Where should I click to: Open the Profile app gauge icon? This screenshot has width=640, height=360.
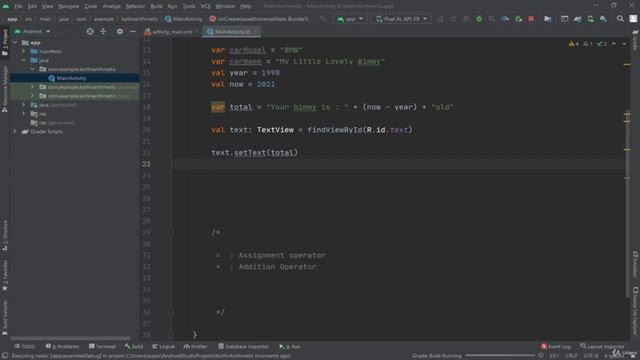505,19
